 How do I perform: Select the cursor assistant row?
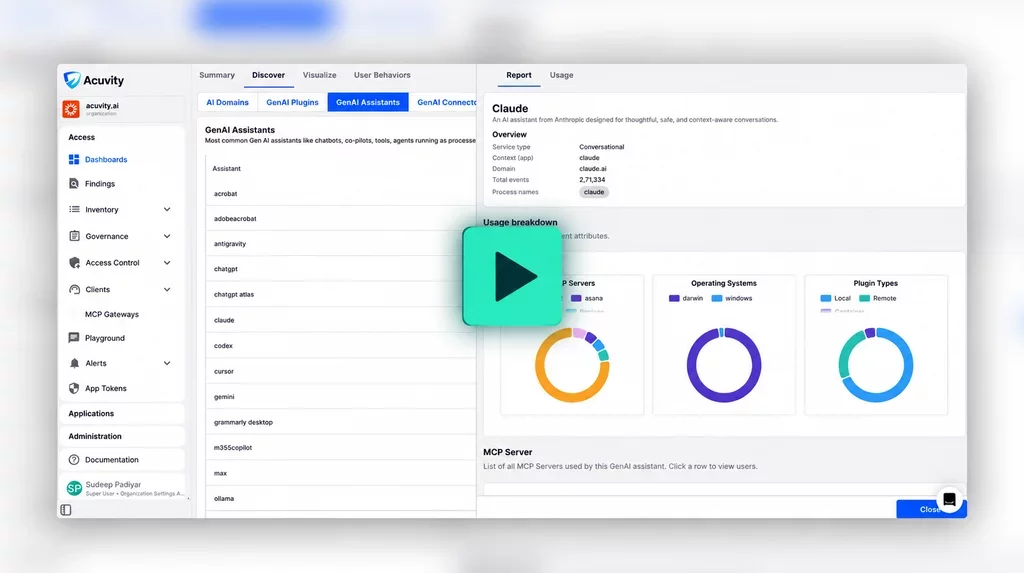[340, 371]
